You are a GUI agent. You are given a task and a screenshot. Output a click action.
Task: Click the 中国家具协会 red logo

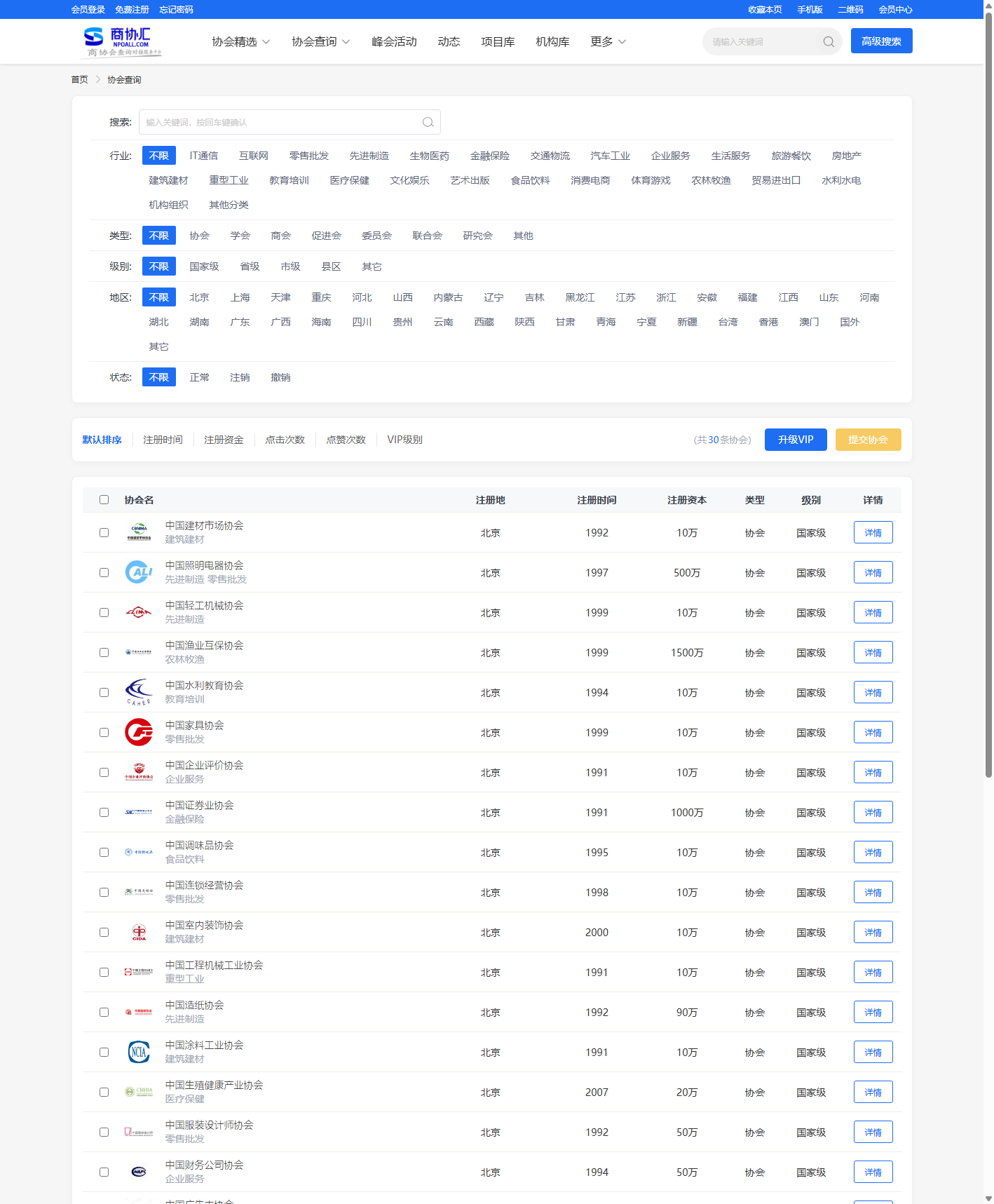click(x=139, y=732)
